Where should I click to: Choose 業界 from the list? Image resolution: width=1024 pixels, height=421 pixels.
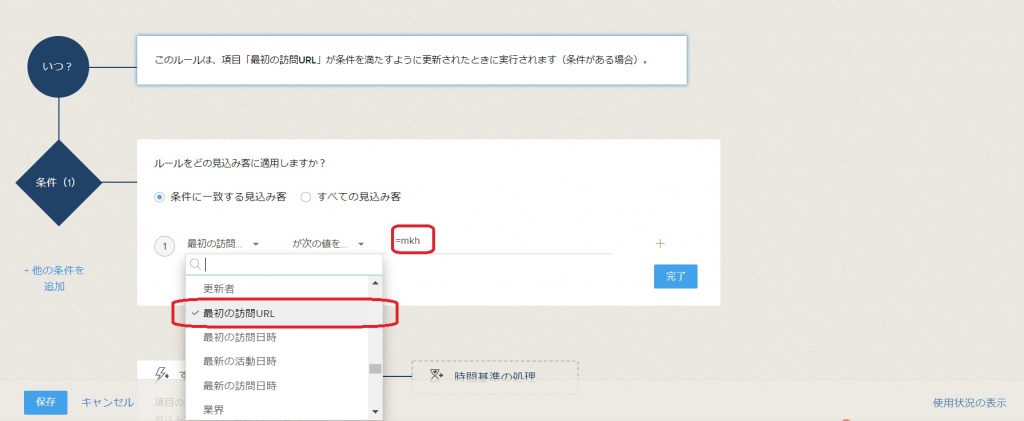tap(278, 410)
